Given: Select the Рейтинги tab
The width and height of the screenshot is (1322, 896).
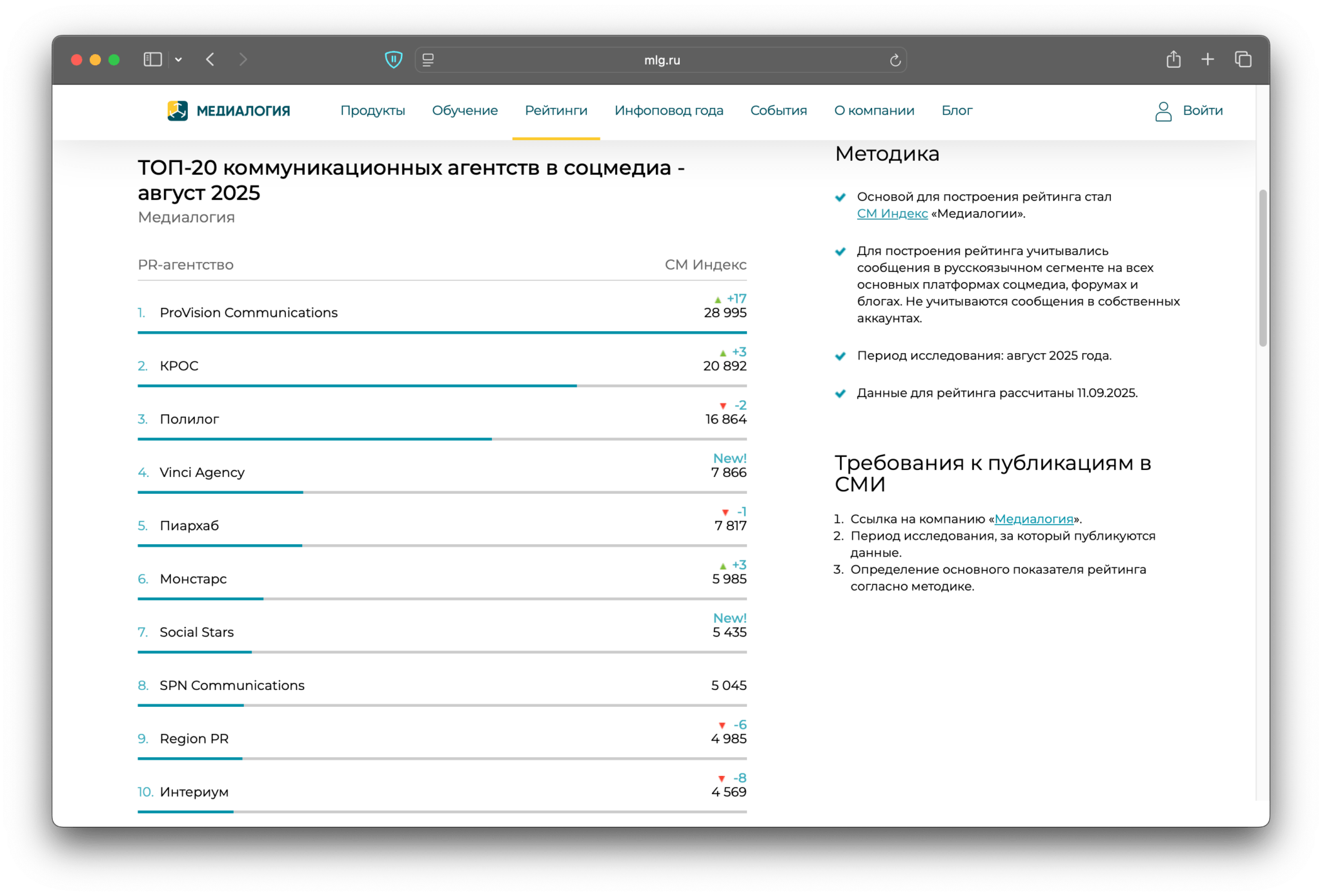Looking at the screenshot, I should [x=556, y=110].
